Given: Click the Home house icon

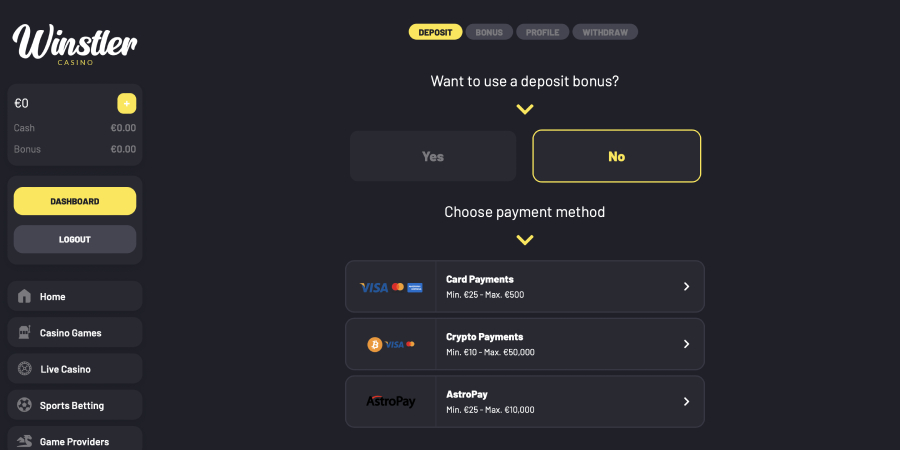Looking at the screenshot, I should point(25,297).
